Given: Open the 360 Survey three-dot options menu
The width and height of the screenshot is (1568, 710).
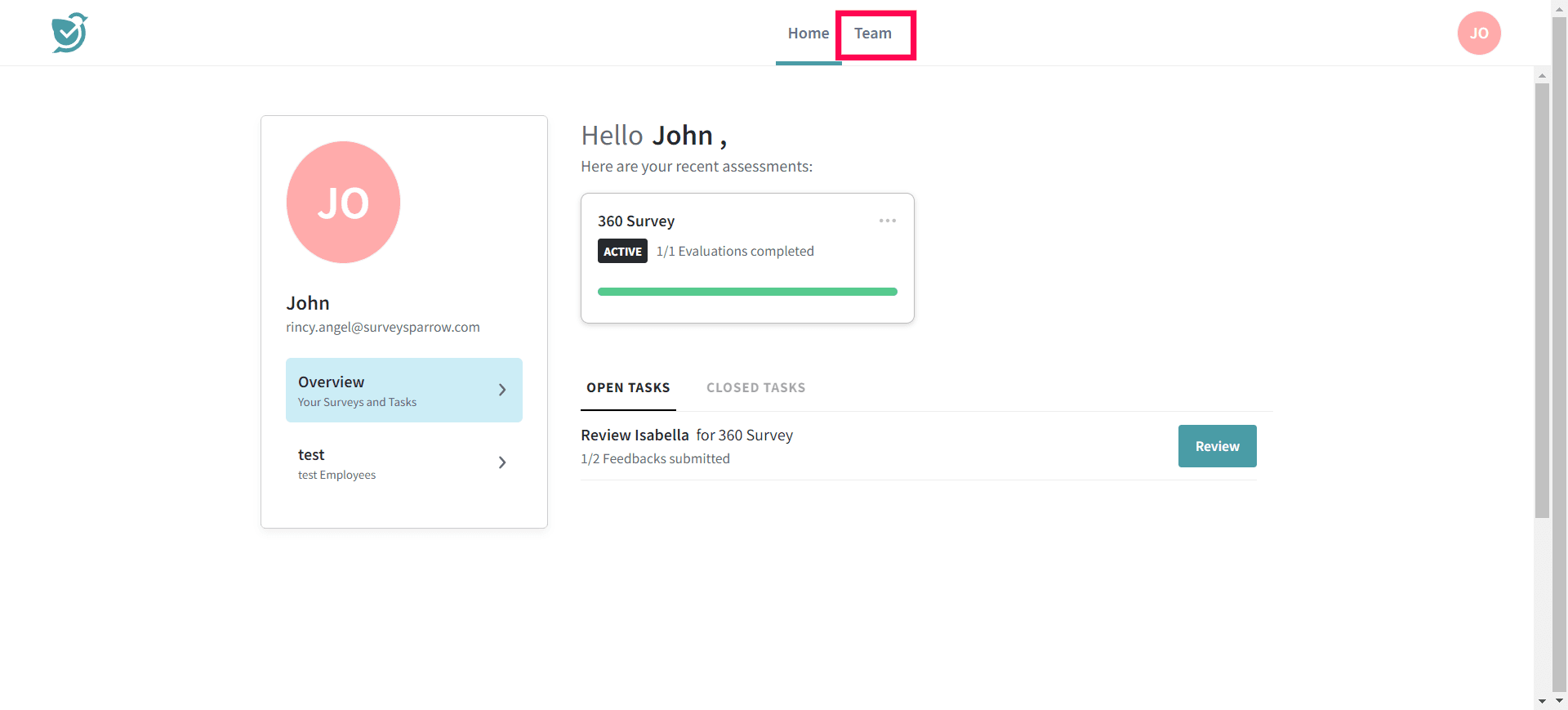Looking at the screenshot, I should click(x=887, y=221).
